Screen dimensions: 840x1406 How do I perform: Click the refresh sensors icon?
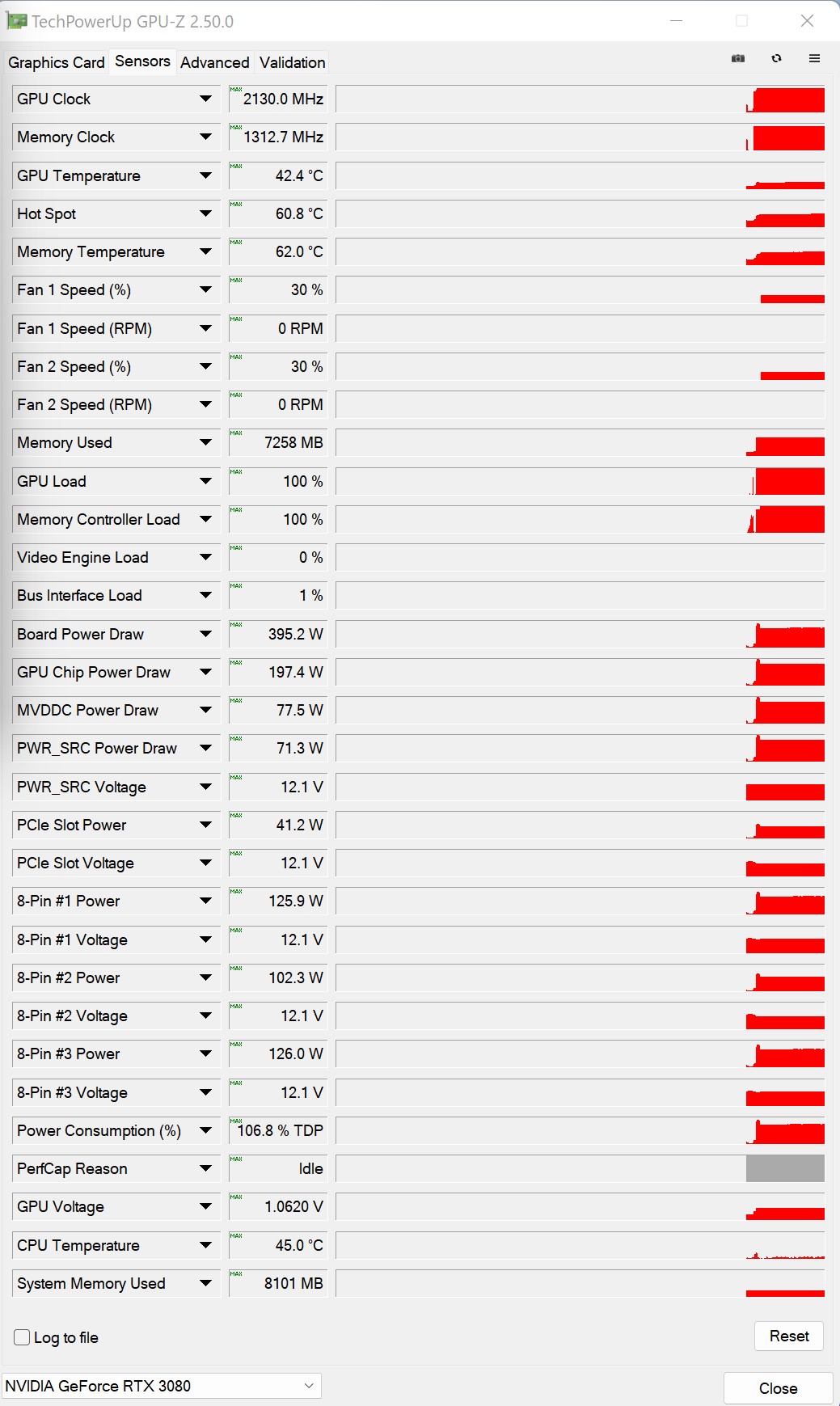(776, 58)
